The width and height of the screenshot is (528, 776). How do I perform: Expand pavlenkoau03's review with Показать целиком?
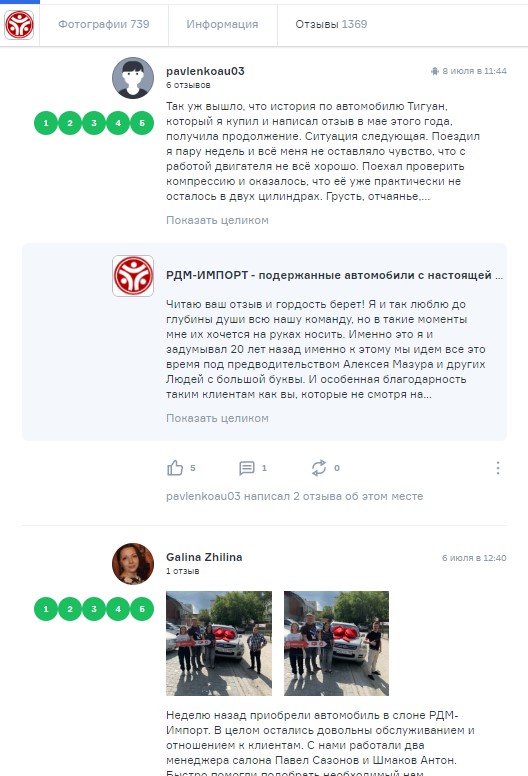pyautogui.click(x=217, y=220)
